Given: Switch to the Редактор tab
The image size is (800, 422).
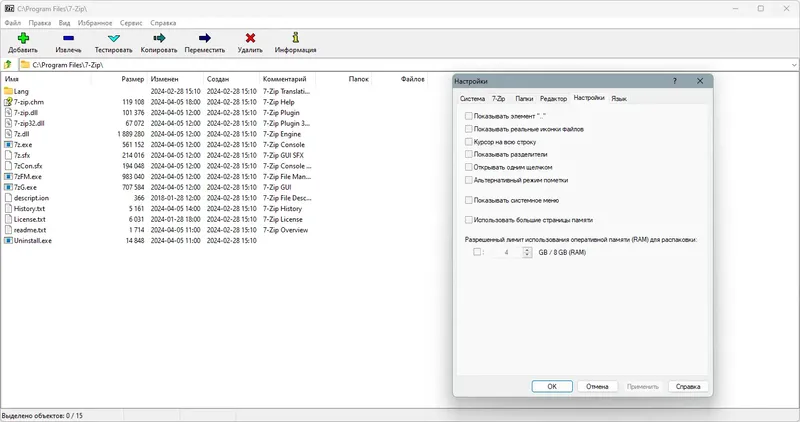Looking at the screenshot, I should 554,98.
